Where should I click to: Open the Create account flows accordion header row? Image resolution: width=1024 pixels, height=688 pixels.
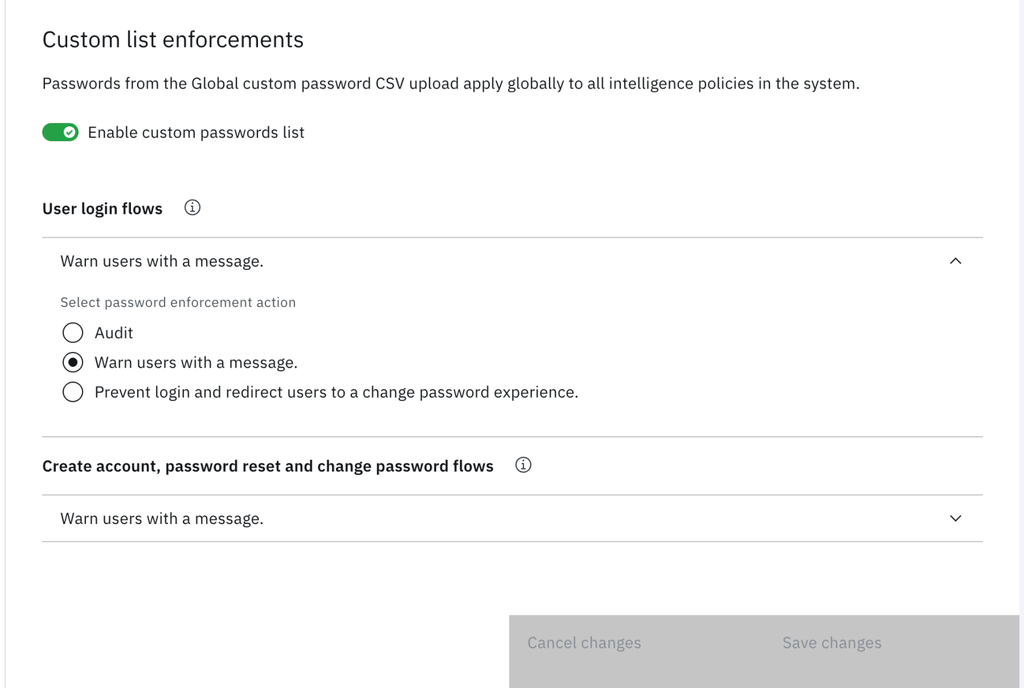point(500,519)
